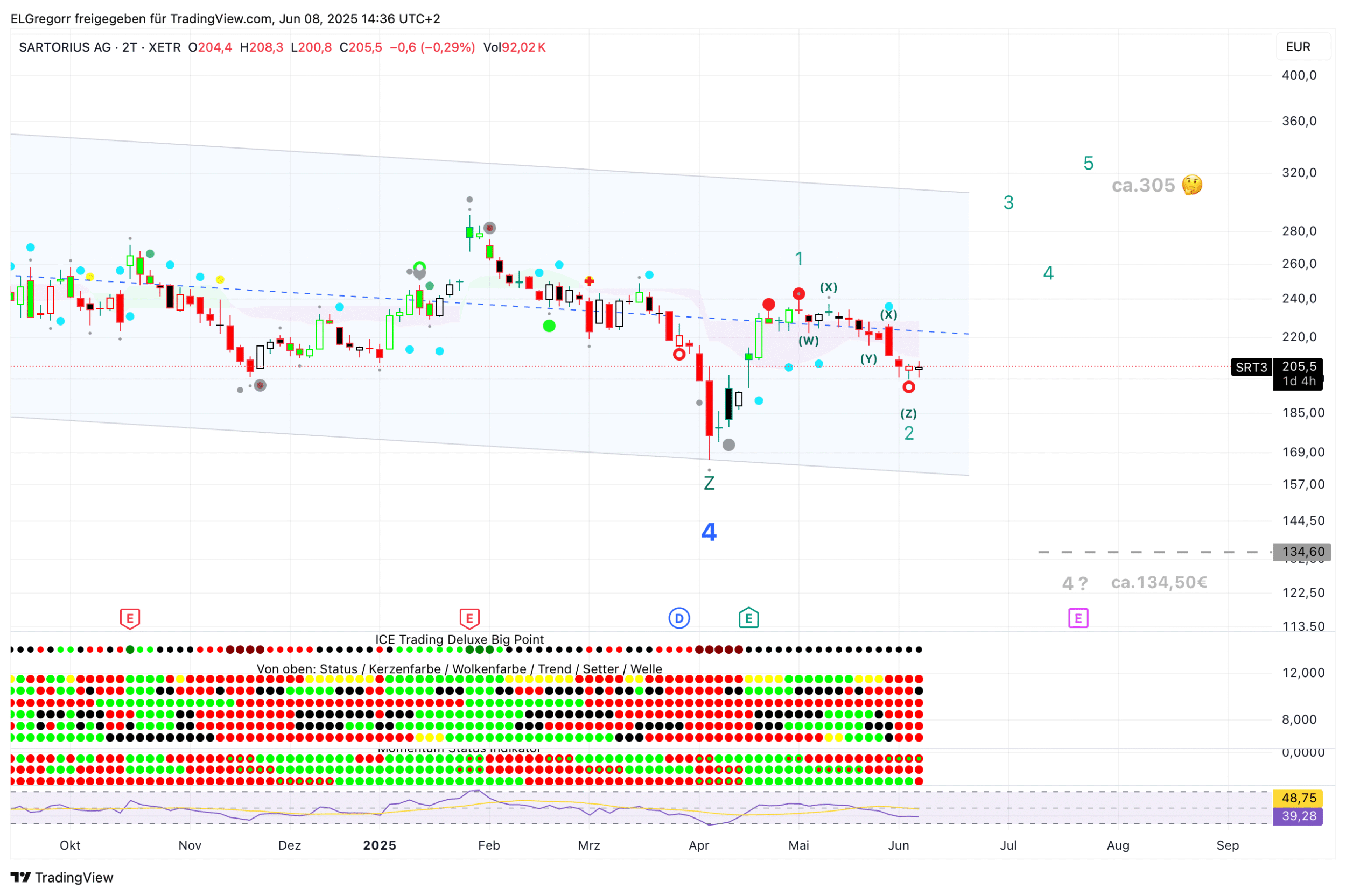Click the 2025 year label on time axis

tap(380, 845)
